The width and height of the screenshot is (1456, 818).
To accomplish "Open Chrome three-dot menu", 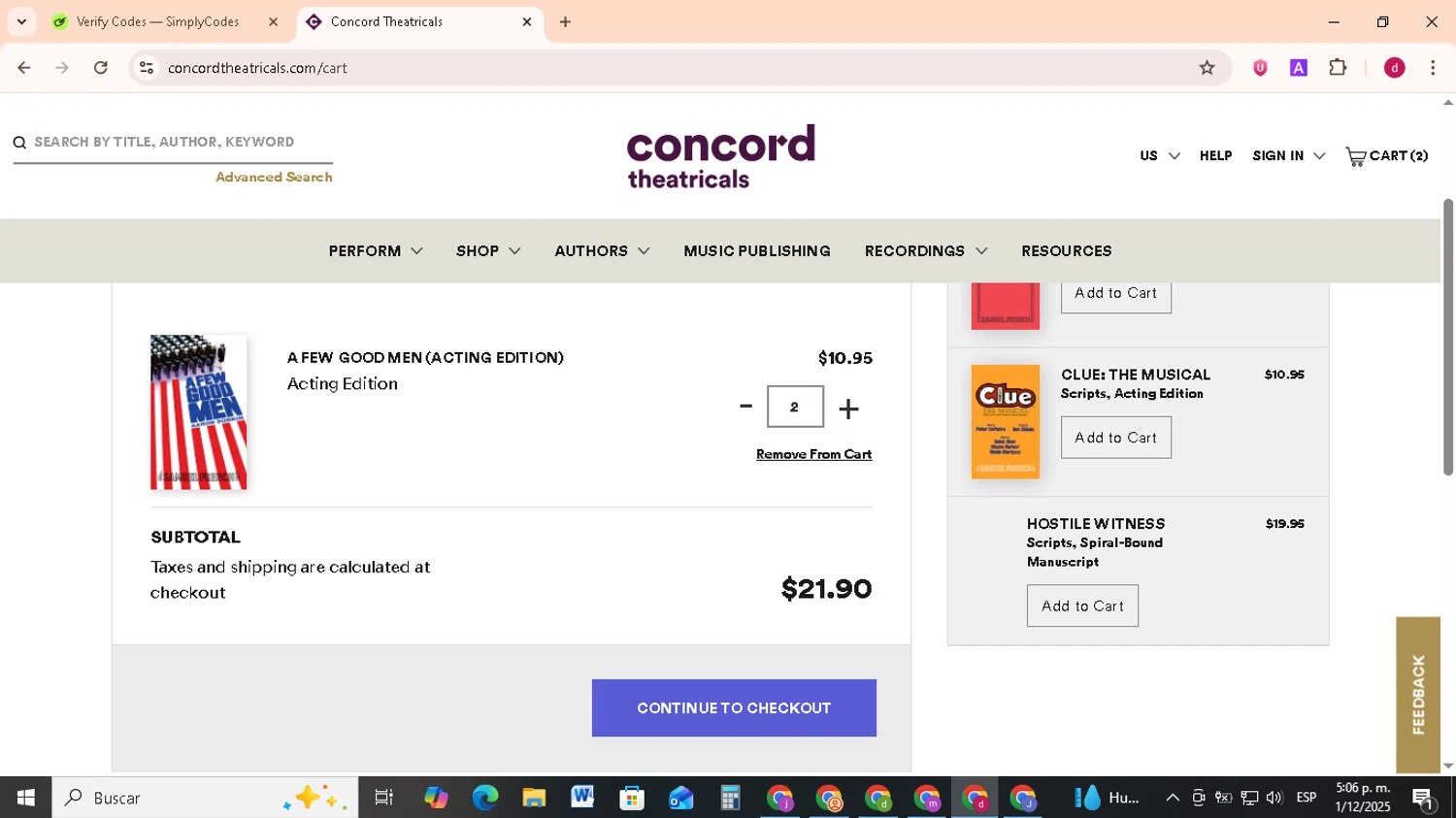I will coord(1433,68).
